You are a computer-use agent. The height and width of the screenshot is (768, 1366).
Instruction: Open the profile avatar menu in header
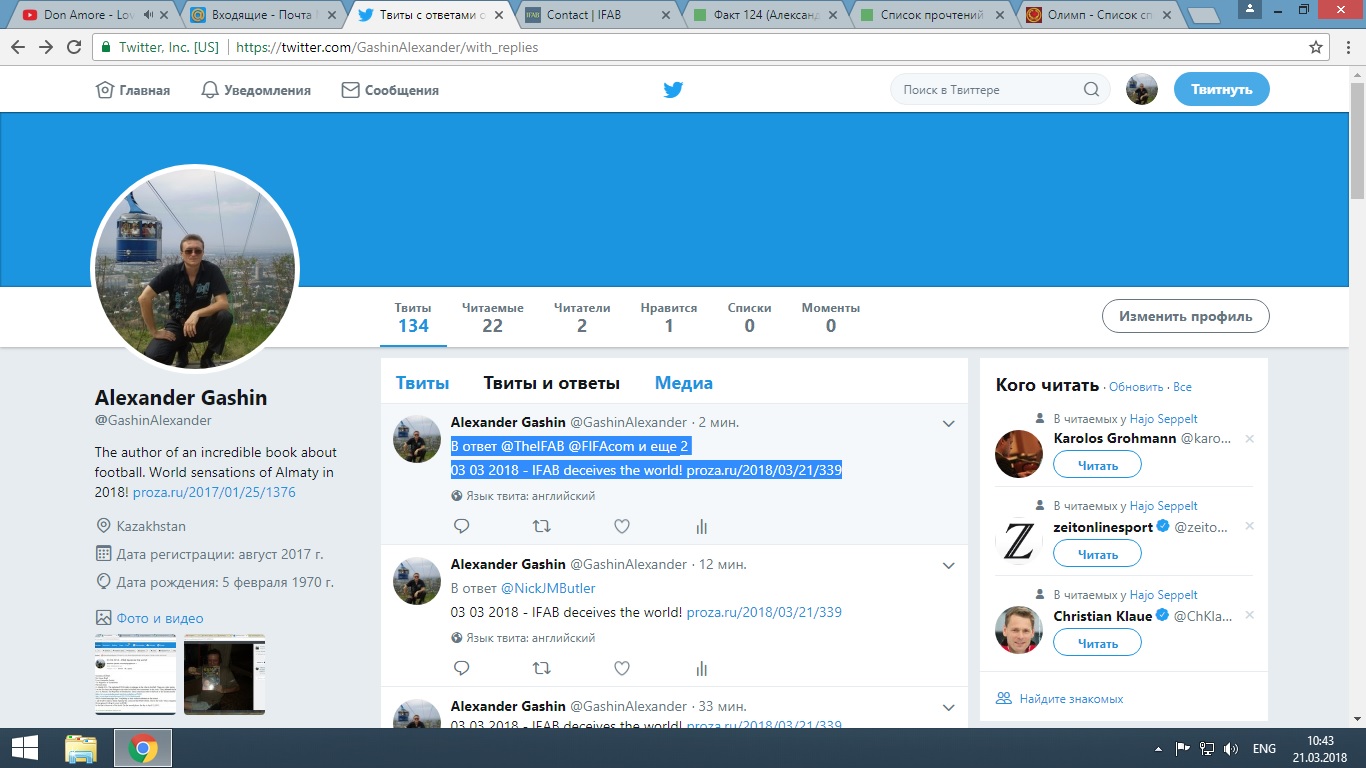pos(1142,89)
